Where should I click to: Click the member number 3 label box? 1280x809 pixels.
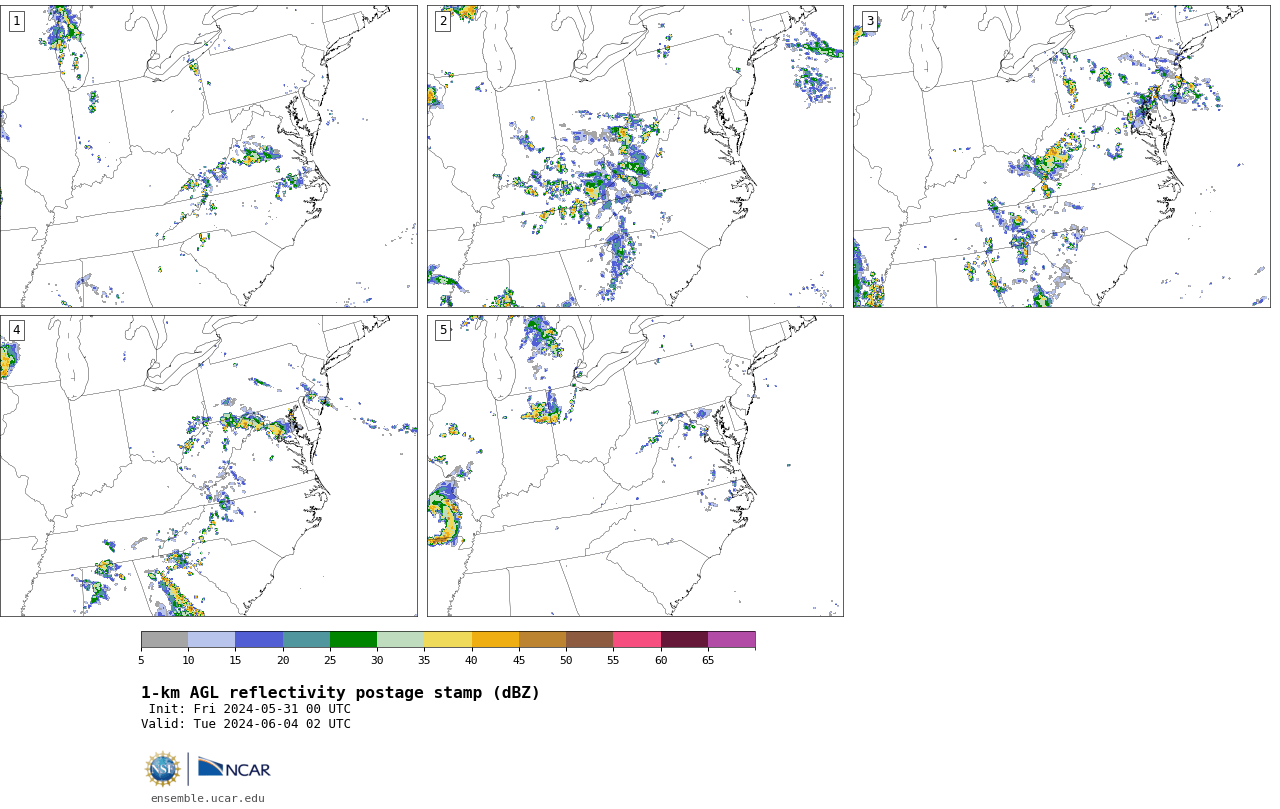tap(869, 21)
